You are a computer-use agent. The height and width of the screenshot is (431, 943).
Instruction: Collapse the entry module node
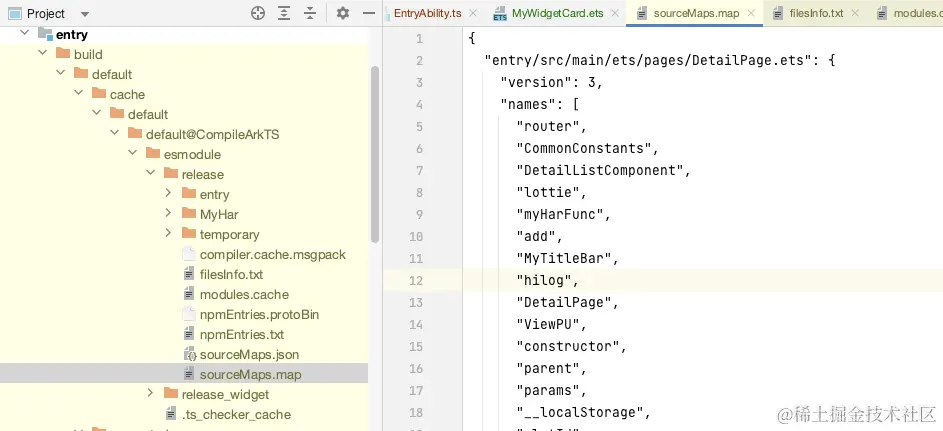tap(24, 34)
